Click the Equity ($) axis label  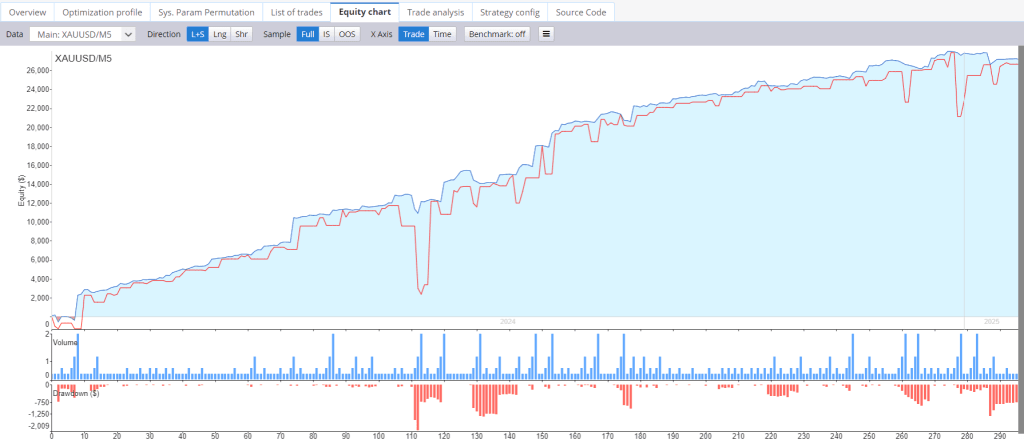pos(23,193)
